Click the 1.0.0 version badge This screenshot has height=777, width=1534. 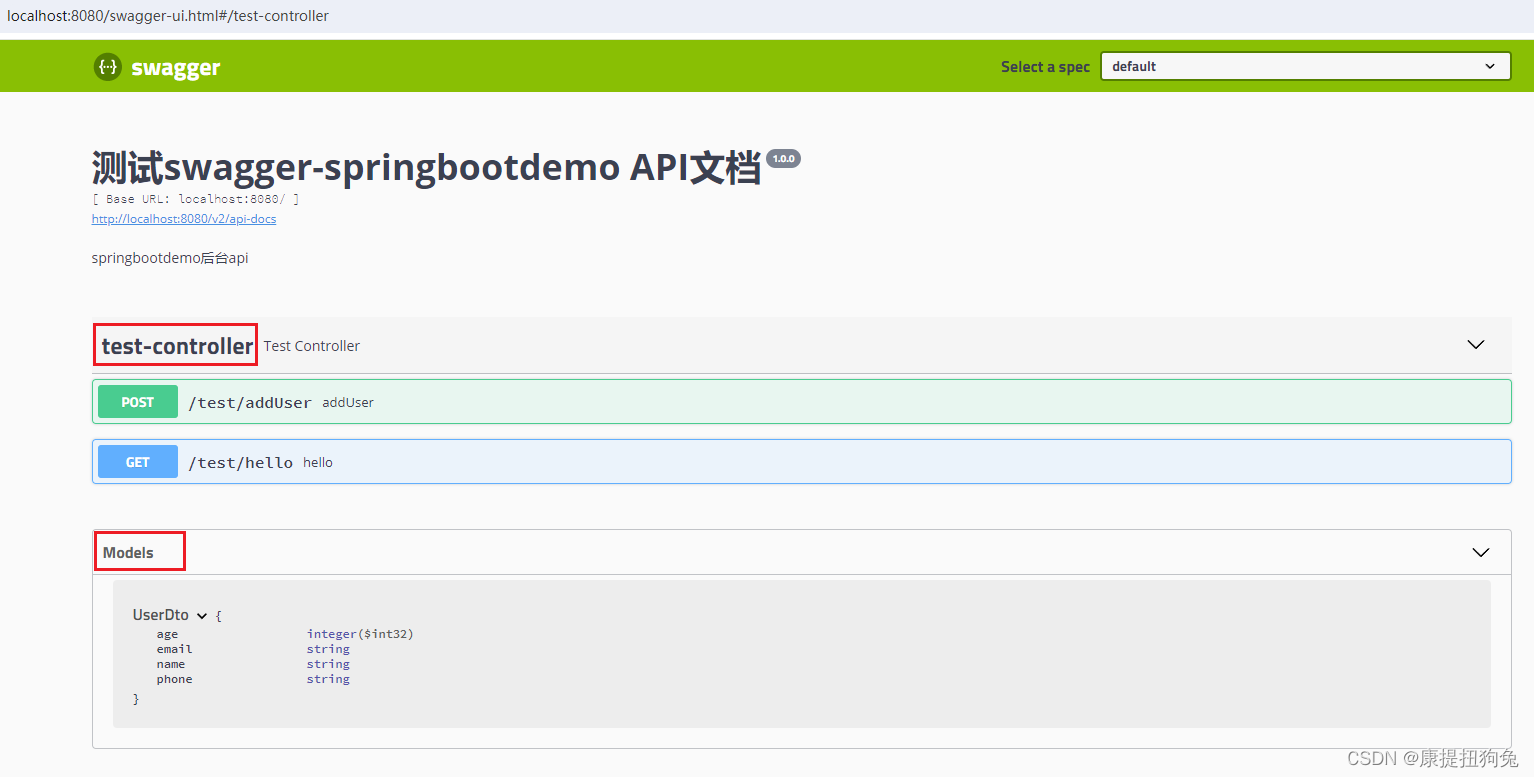[x=783, y=158]
